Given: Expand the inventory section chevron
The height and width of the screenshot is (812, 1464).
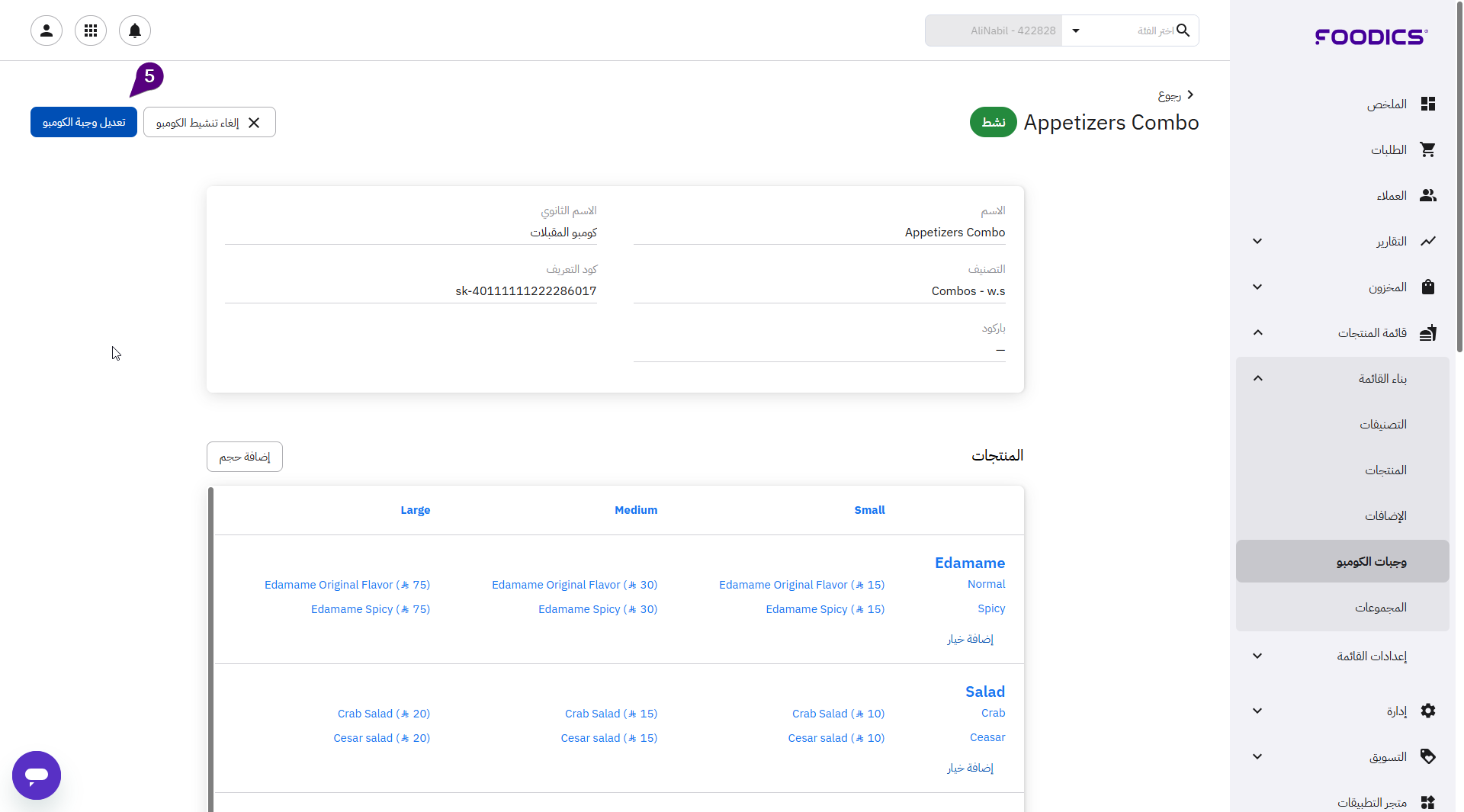Looking at the screenshot, I should pos(1257,287).
